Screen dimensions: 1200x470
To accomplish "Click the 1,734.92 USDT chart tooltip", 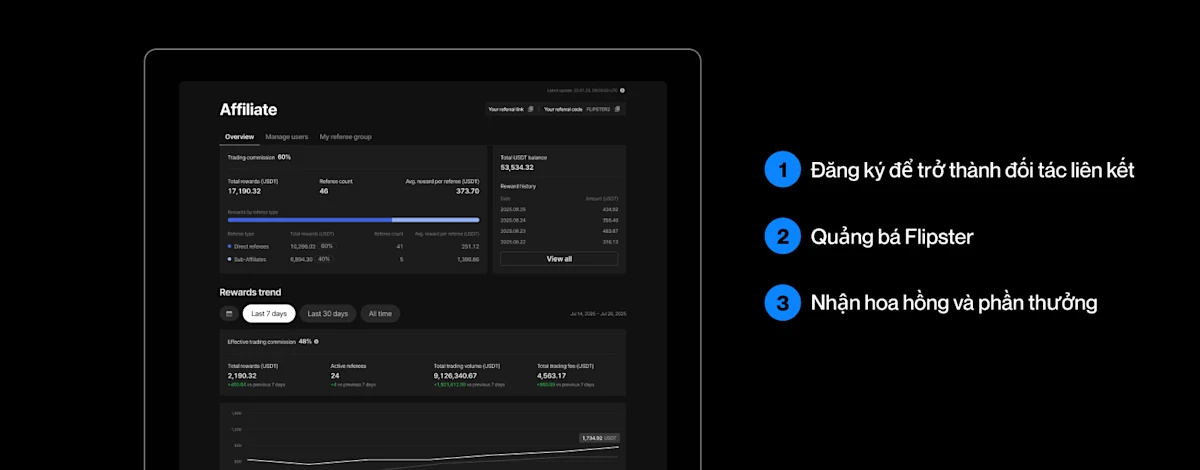I will coord(600,438).
